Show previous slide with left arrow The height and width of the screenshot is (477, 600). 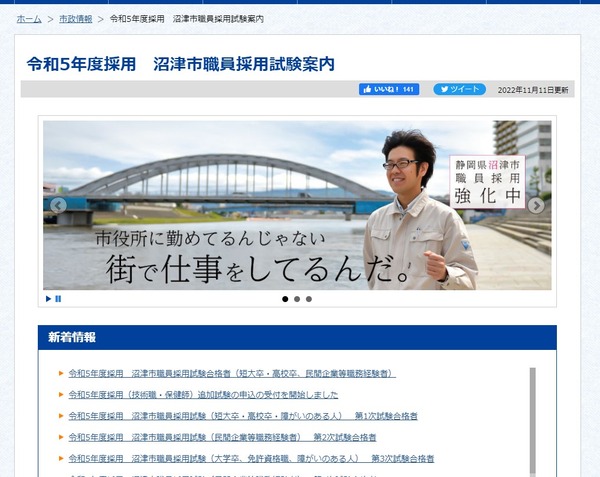58,205
